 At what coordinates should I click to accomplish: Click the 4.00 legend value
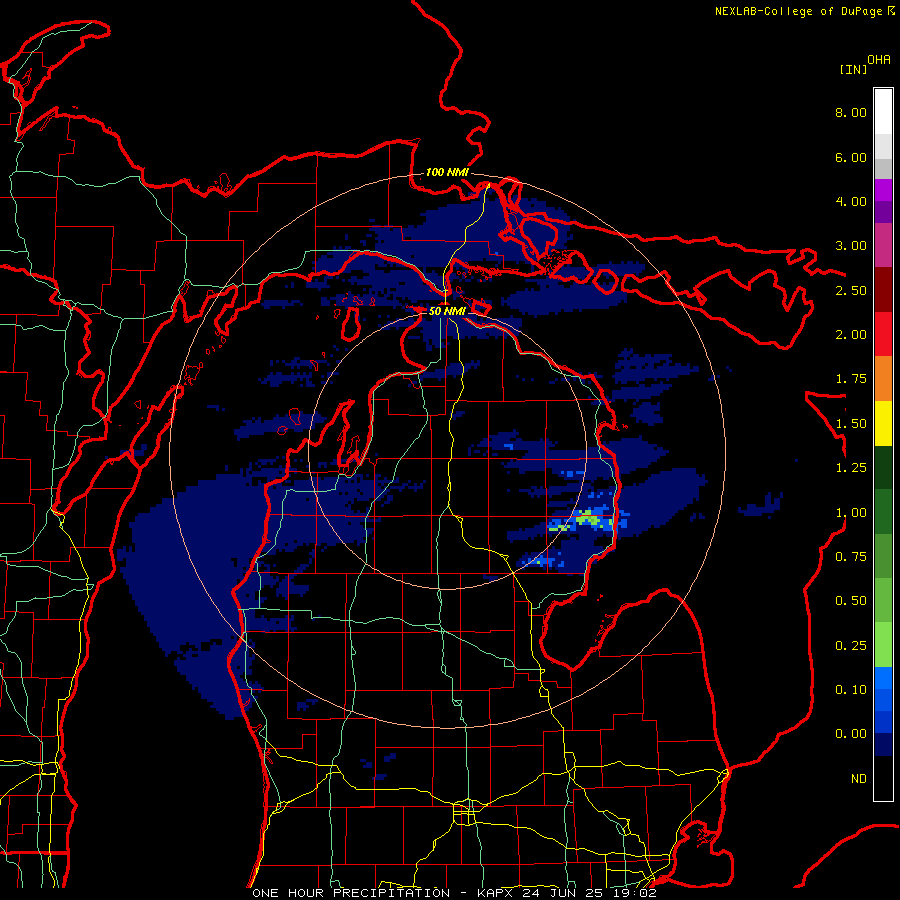tap(851, 201)
